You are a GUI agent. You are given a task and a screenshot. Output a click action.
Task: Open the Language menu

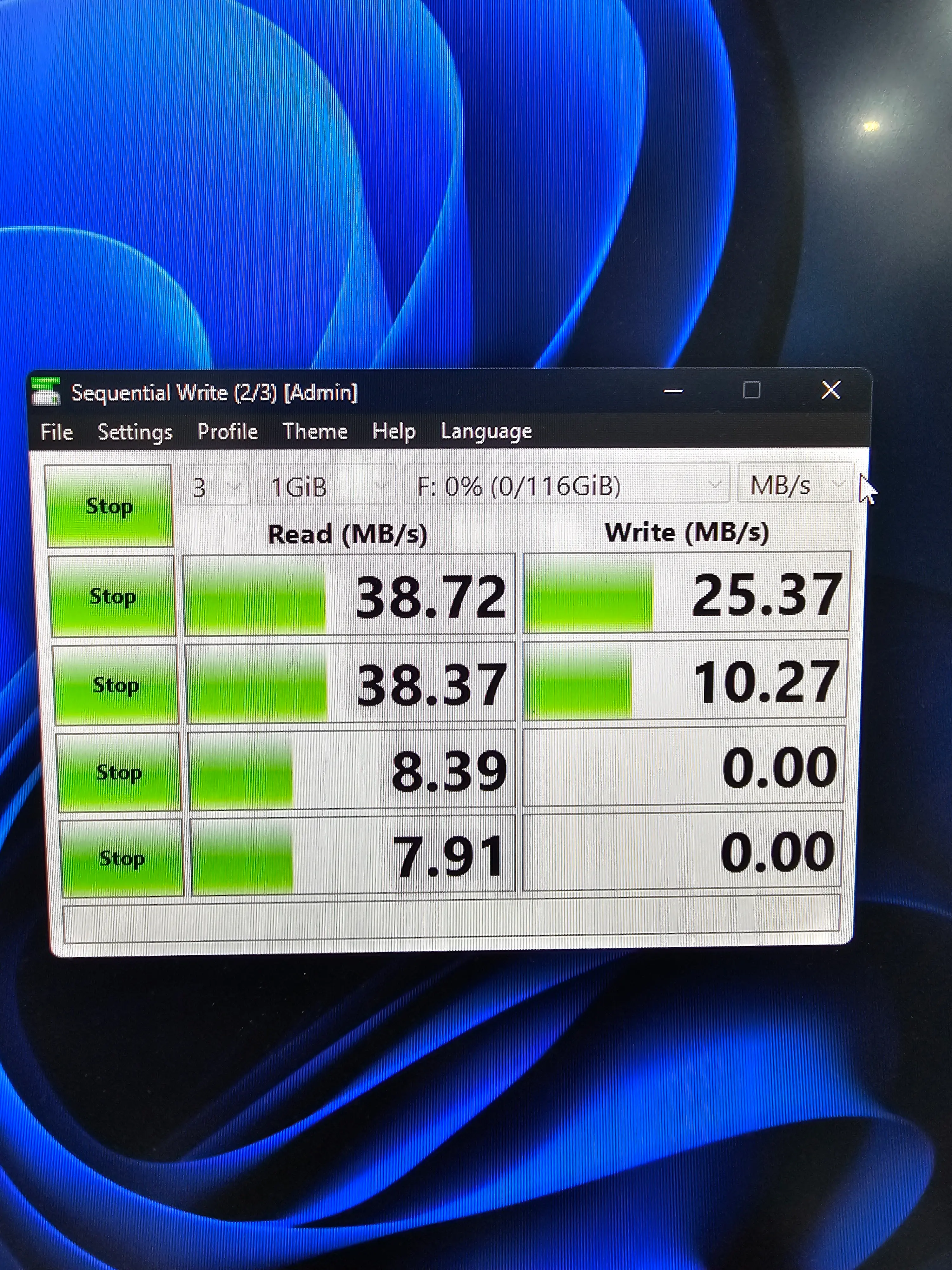486,431
